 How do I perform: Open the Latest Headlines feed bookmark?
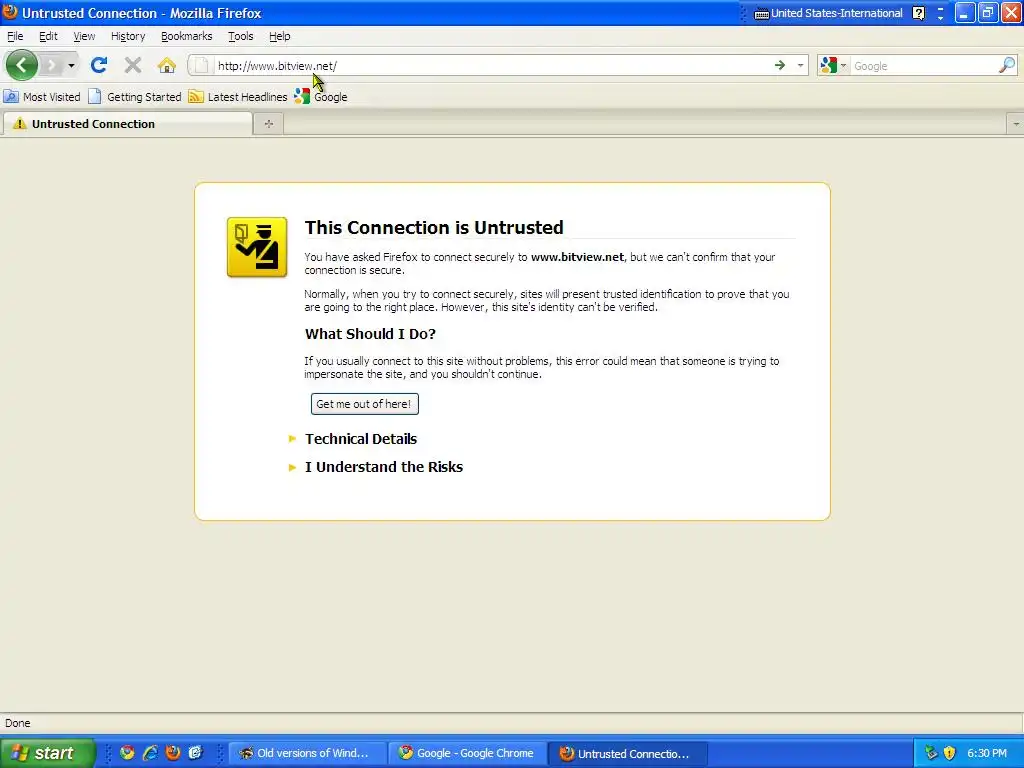click(x=238, y=97)
